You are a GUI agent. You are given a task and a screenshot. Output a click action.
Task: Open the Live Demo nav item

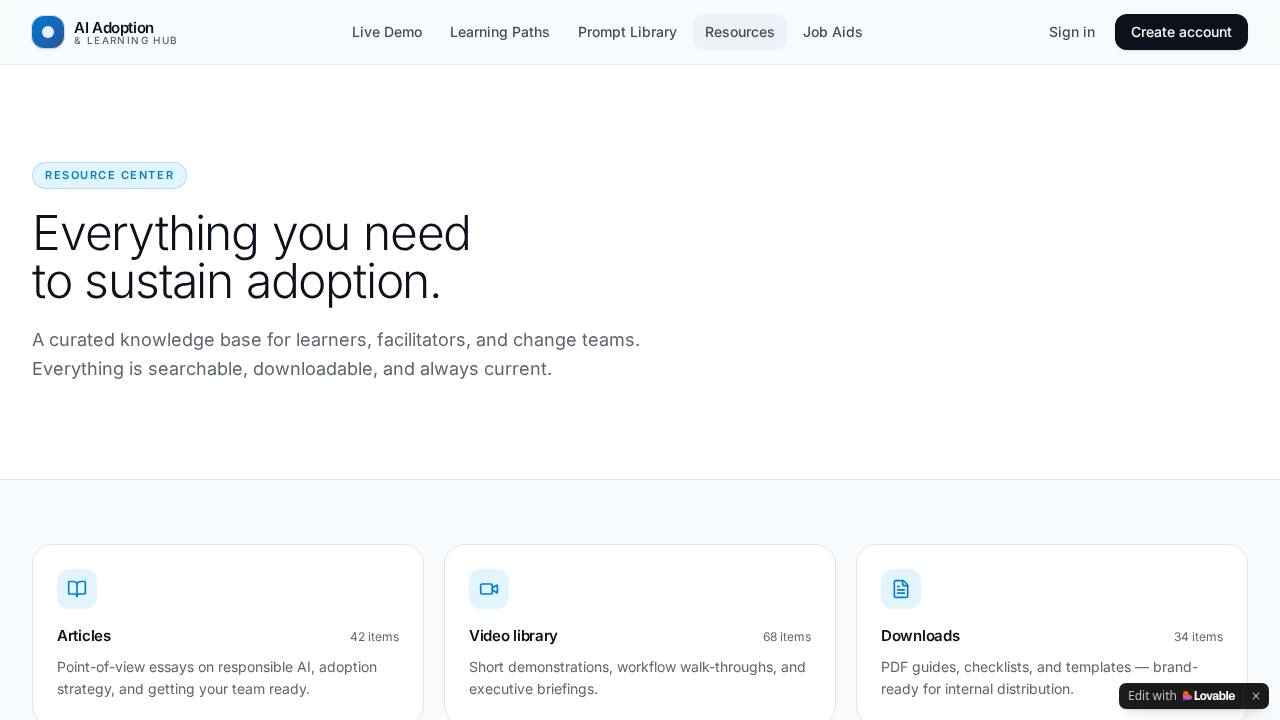click(387, 32)
